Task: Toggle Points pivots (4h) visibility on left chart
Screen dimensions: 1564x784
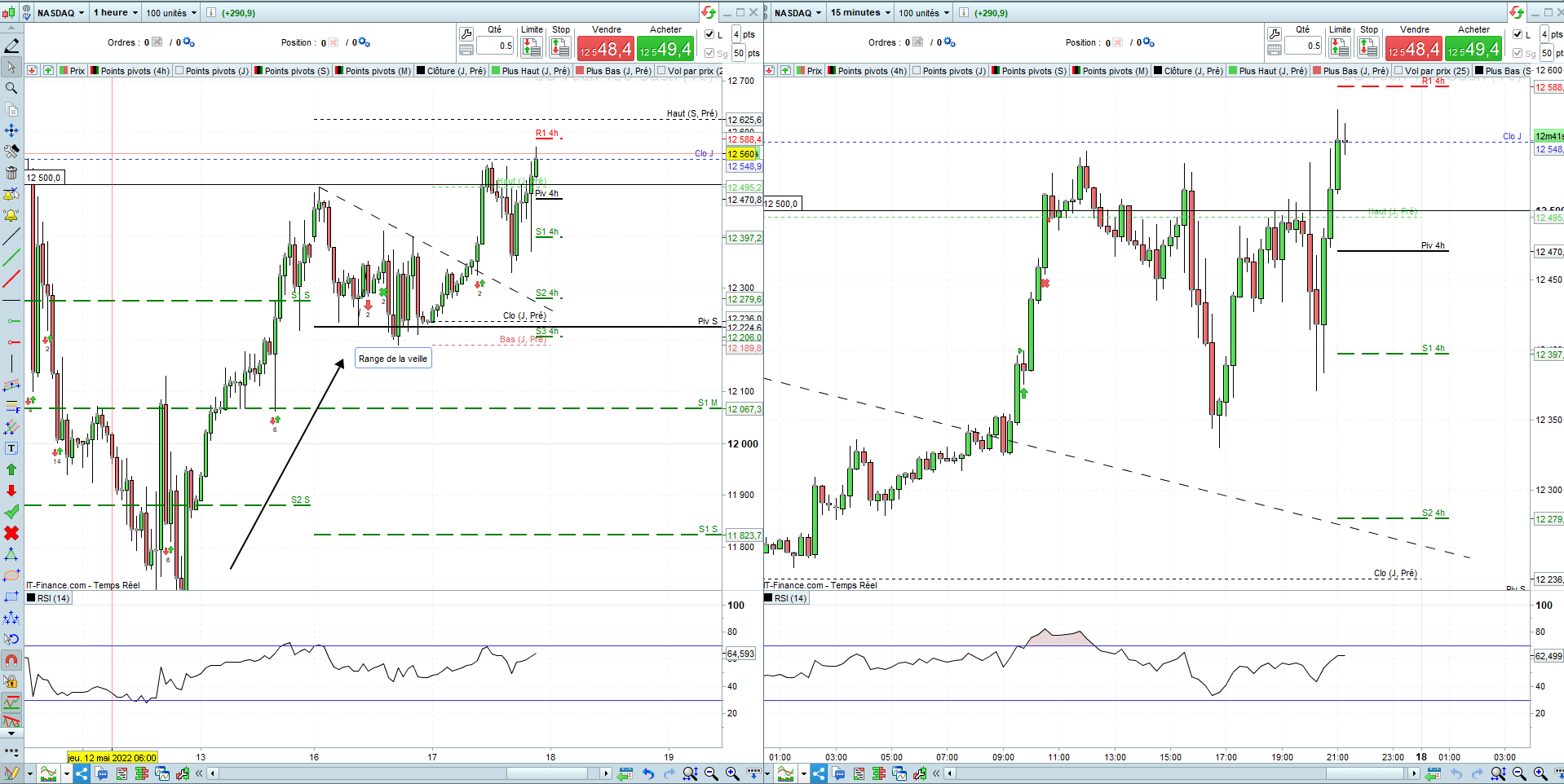Action: pos(130,71)
